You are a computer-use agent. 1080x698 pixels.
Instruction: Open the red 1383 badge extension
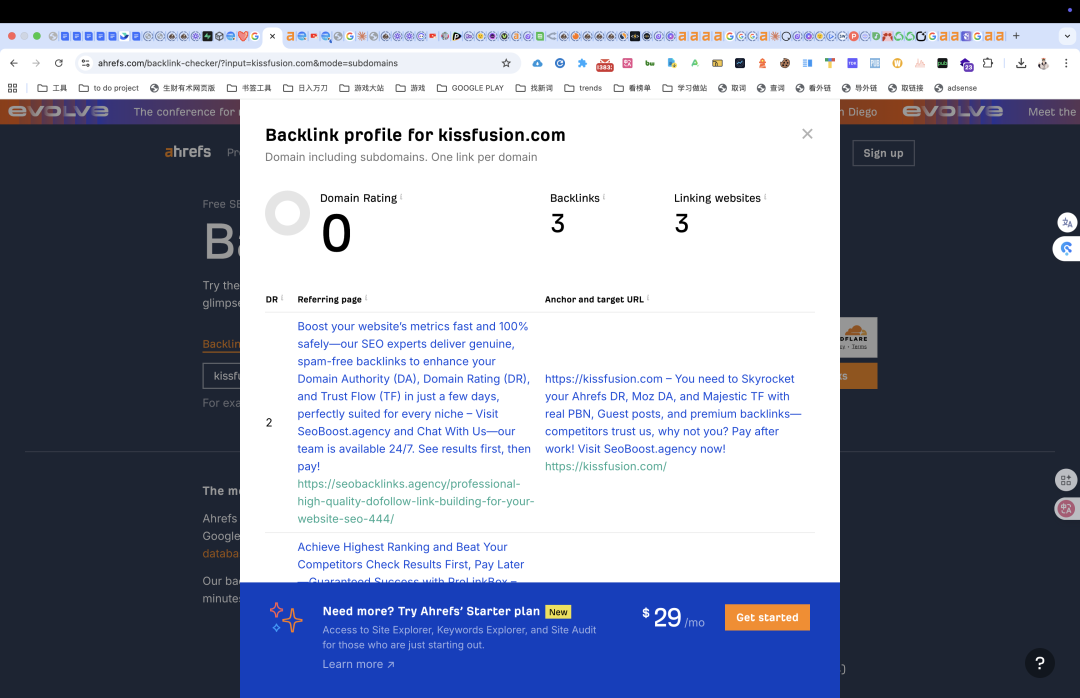[x=605, y=63]
